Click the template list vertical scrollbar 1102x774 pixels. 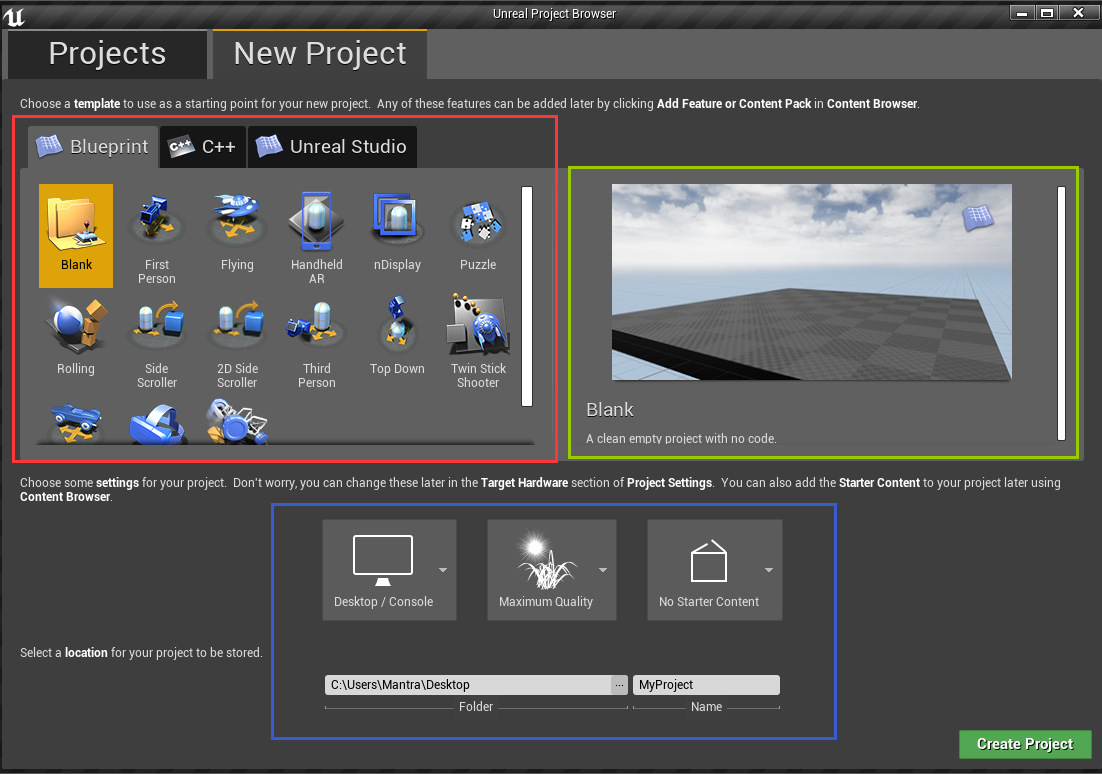pos(527,296)
